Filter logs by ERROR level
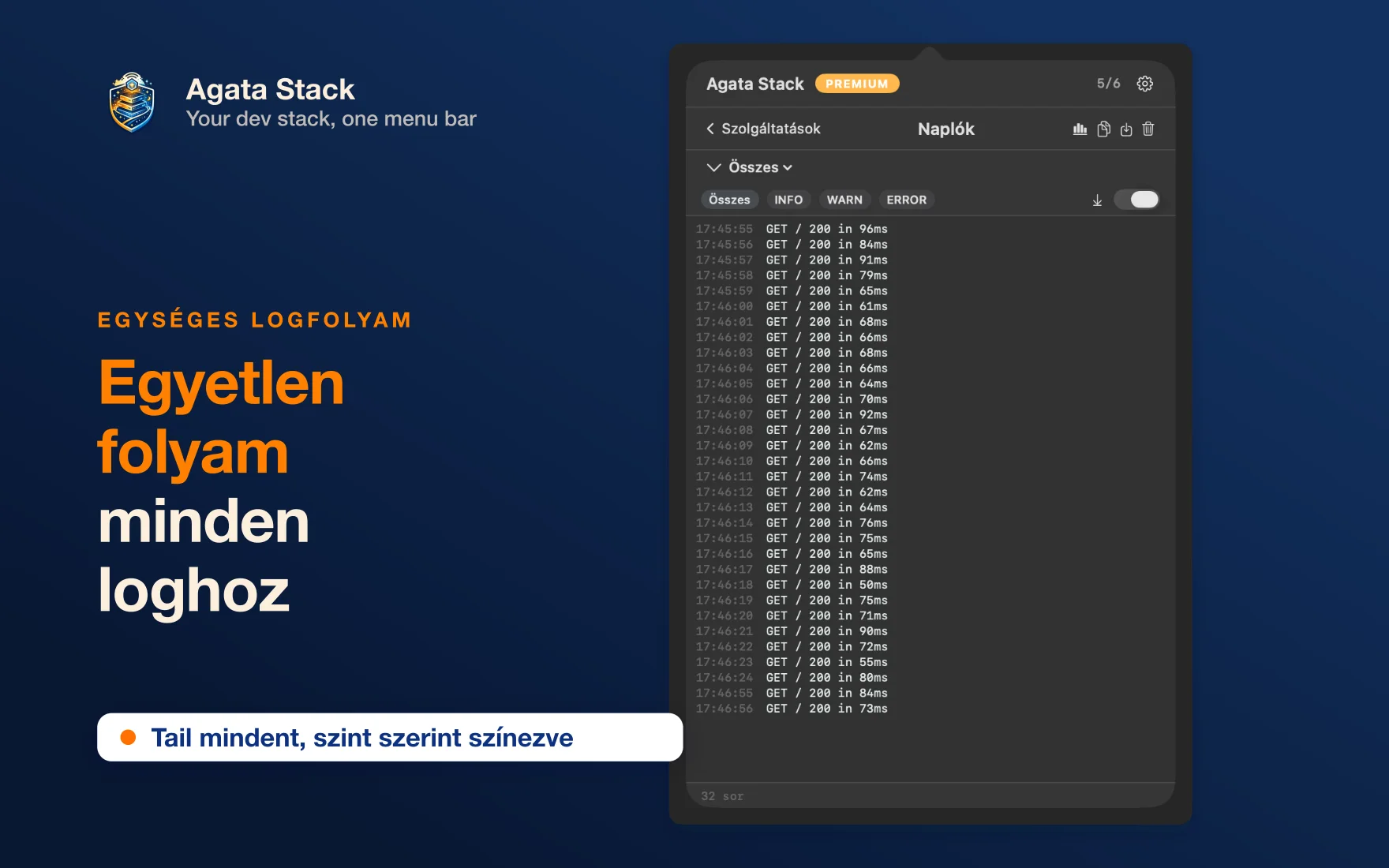The image size is (1389, 868). [x=906, y=200]
